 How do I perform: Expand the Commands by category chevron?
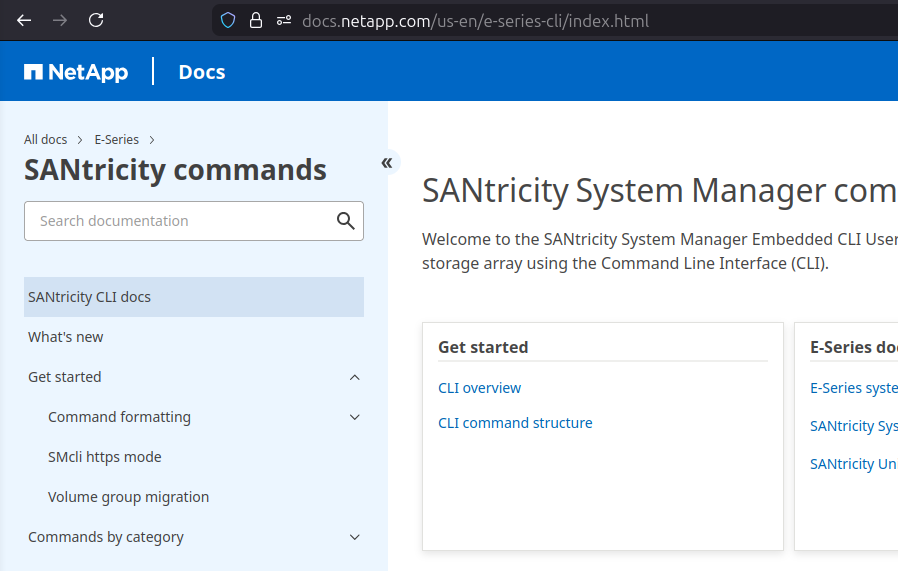point(355,537)
